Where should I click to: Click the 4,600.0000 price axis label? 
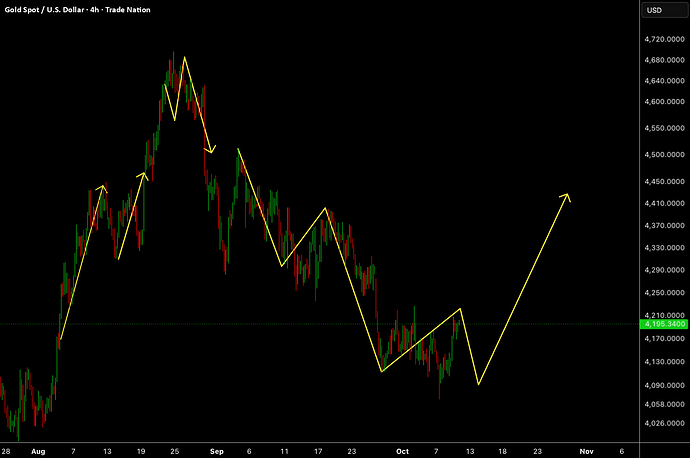coord(664,101)
